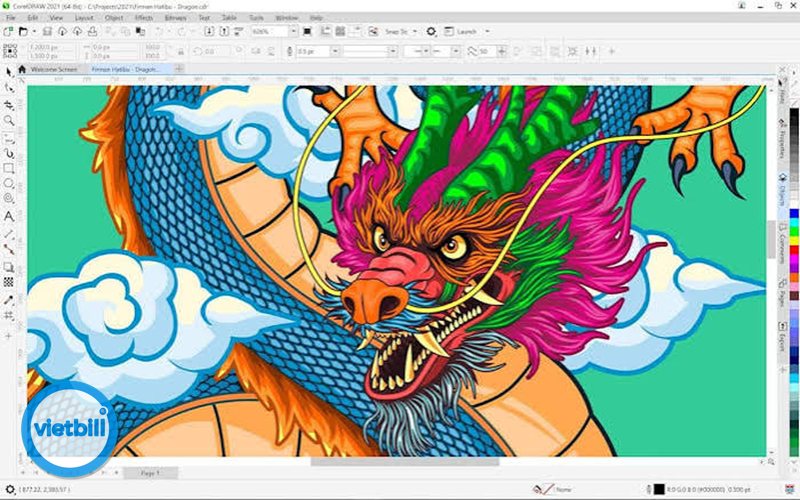Screen dimensions: 800x500
Task: Pick the magenta swatch in color palette
Action: pos(794,259)
